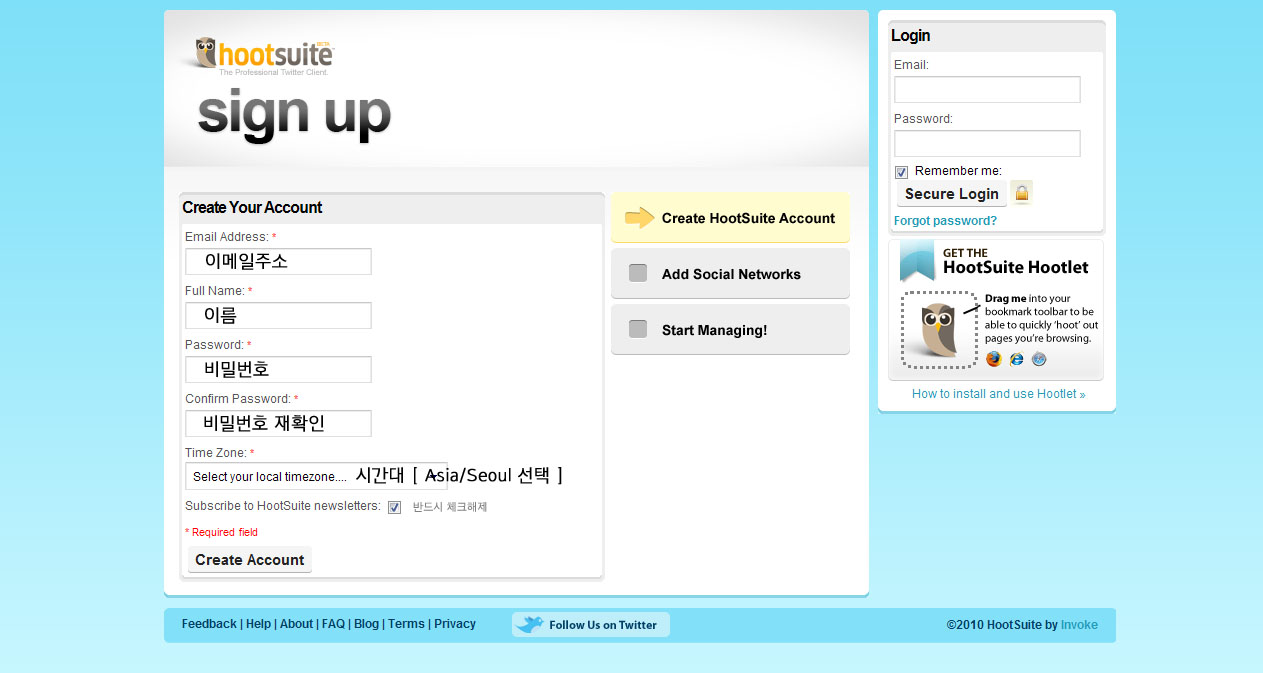Select the Start Managing! step
Screen dimensions: 1263x673
pos(730,329)
